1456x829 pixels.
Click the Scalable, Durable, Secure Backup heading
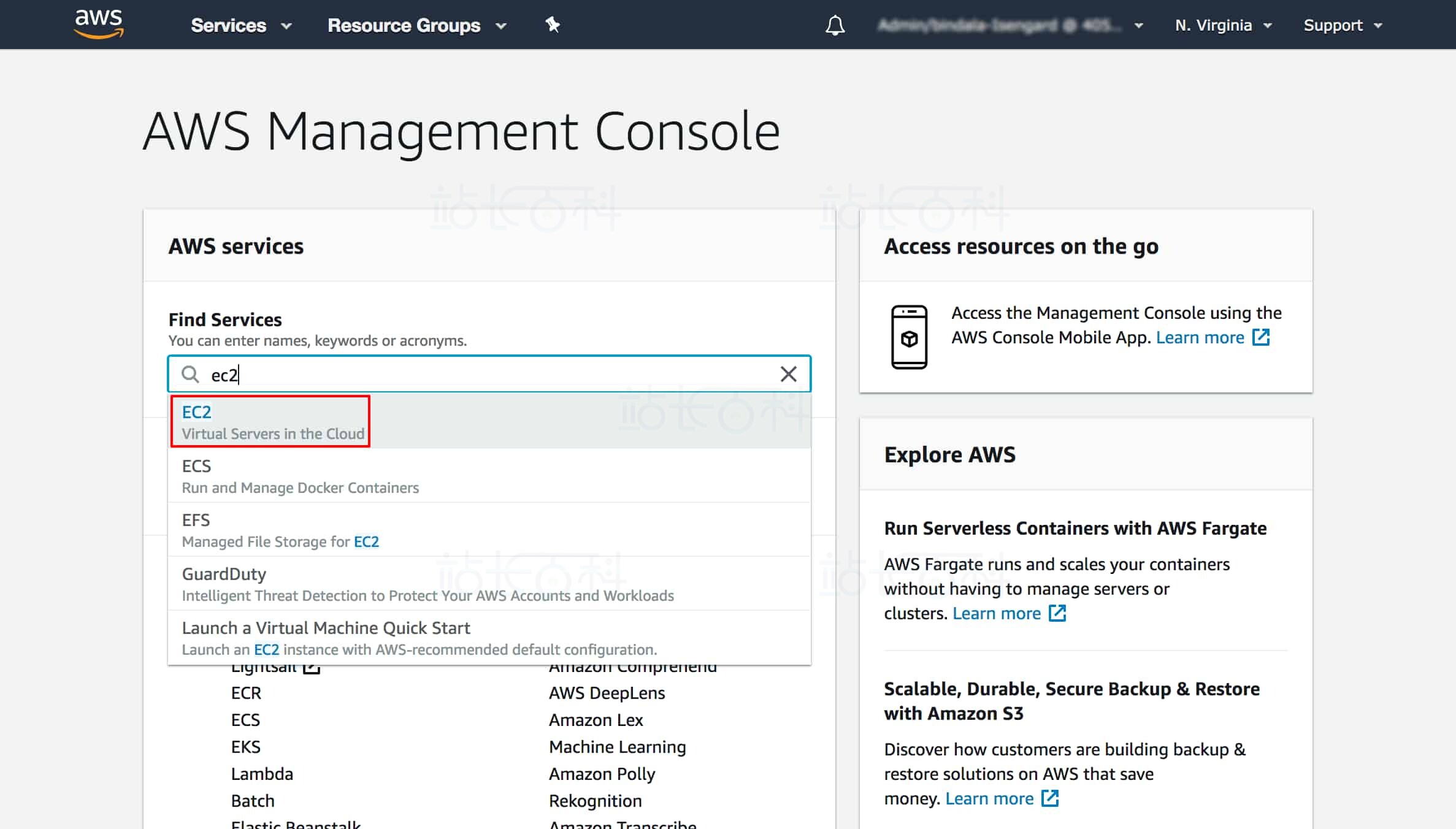pyautogui.click(x=1071, y=701)
